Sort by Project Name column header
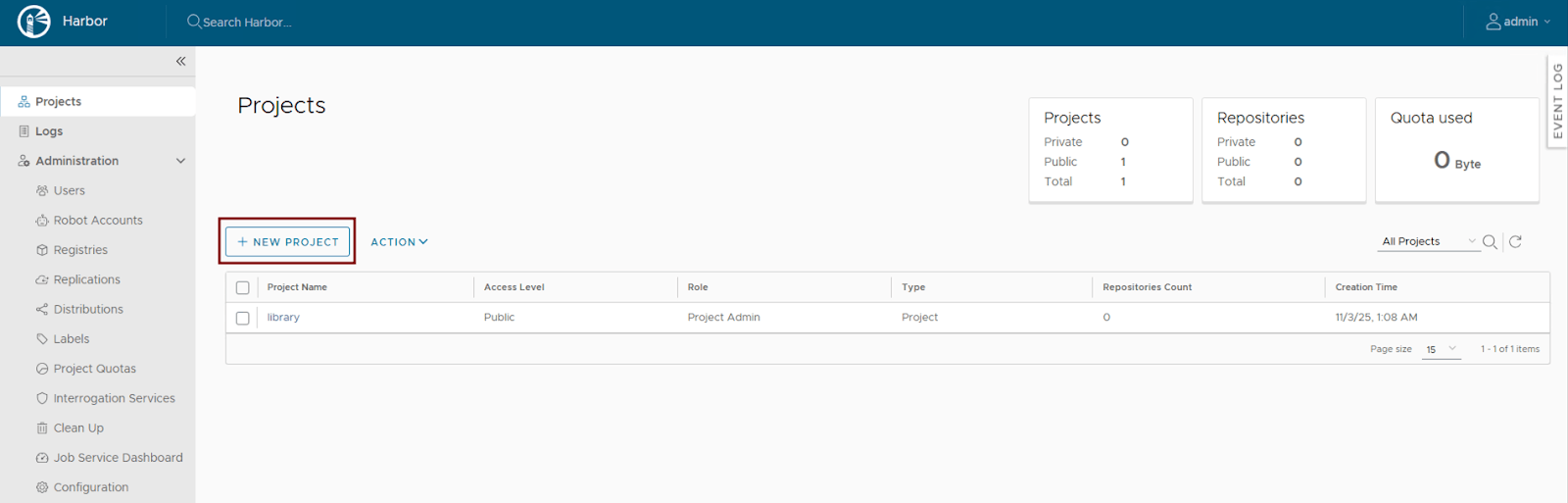Screen dimensions: 1568x503 click(297, 287)
